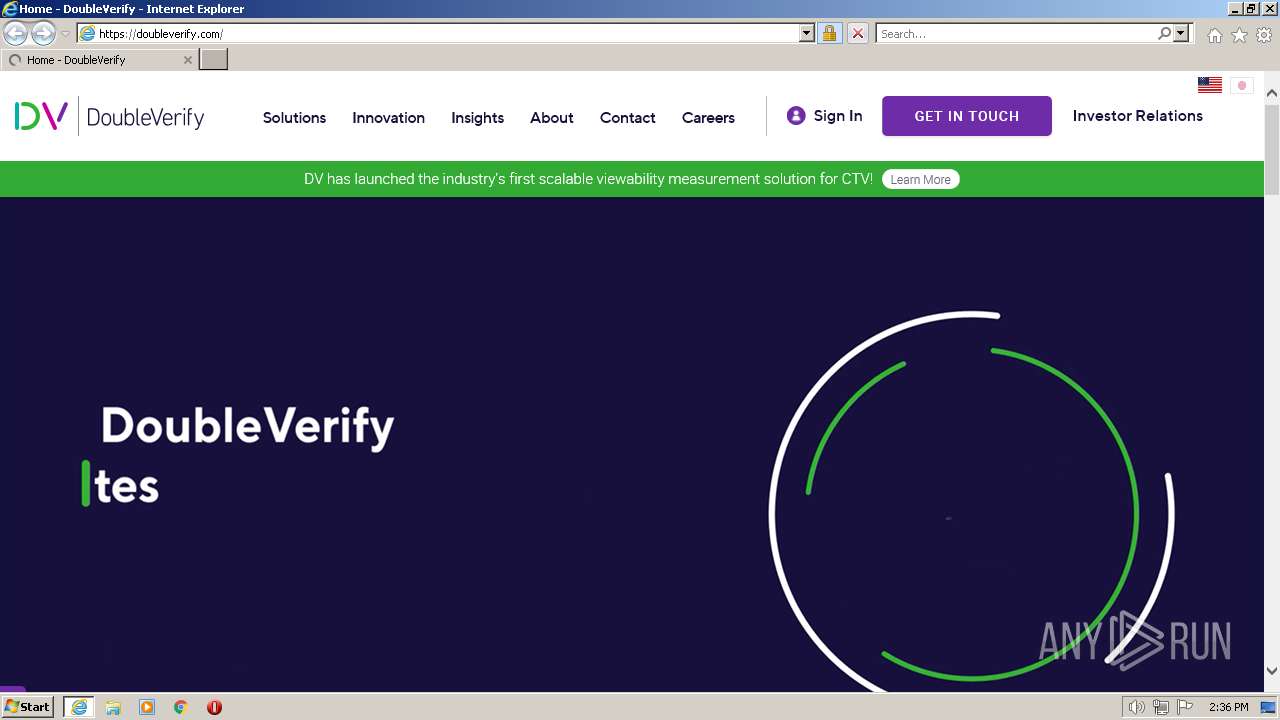The image size is (1280, 720).
Task: Close the Home - DoubleVerify tab
Action: coord(188,60)
